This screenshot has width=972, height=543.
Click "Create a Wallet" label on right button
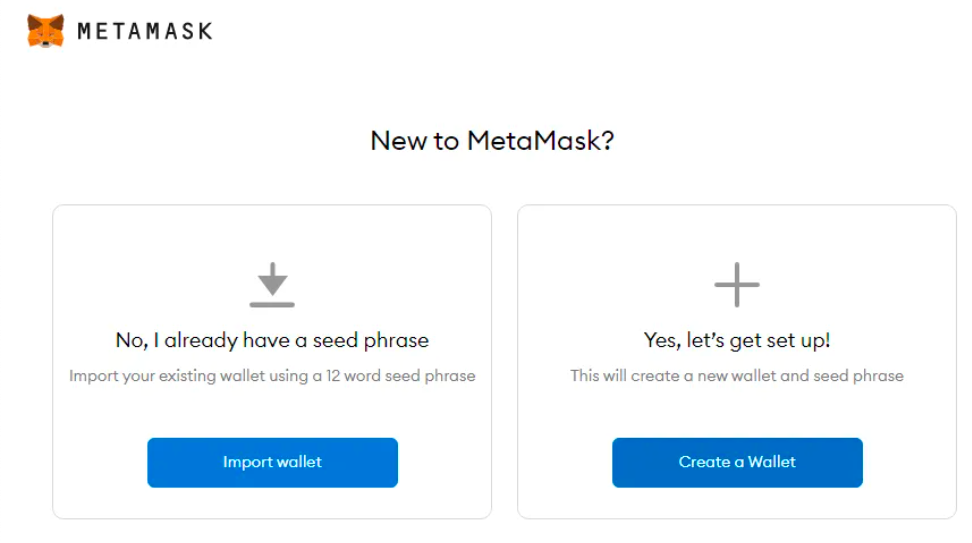tap(737, 462)
